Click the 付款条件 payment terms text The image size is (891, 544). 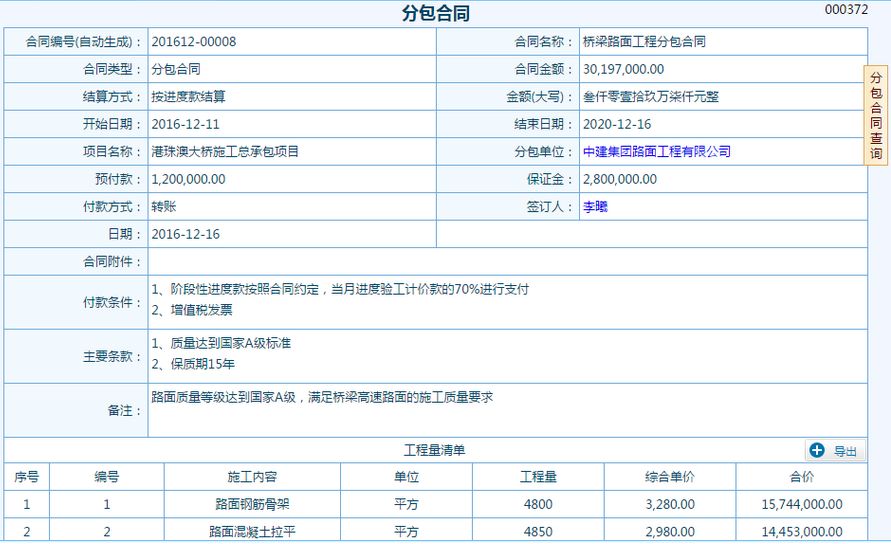340,289
